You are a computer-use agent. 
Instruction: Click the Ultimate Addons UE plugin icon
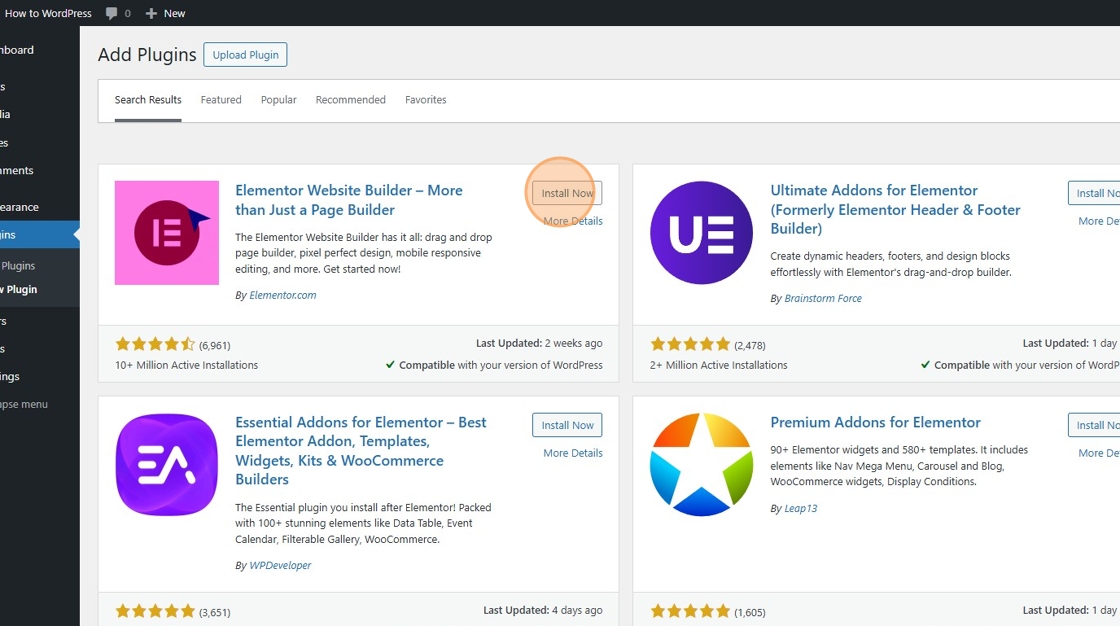(701, 233)
